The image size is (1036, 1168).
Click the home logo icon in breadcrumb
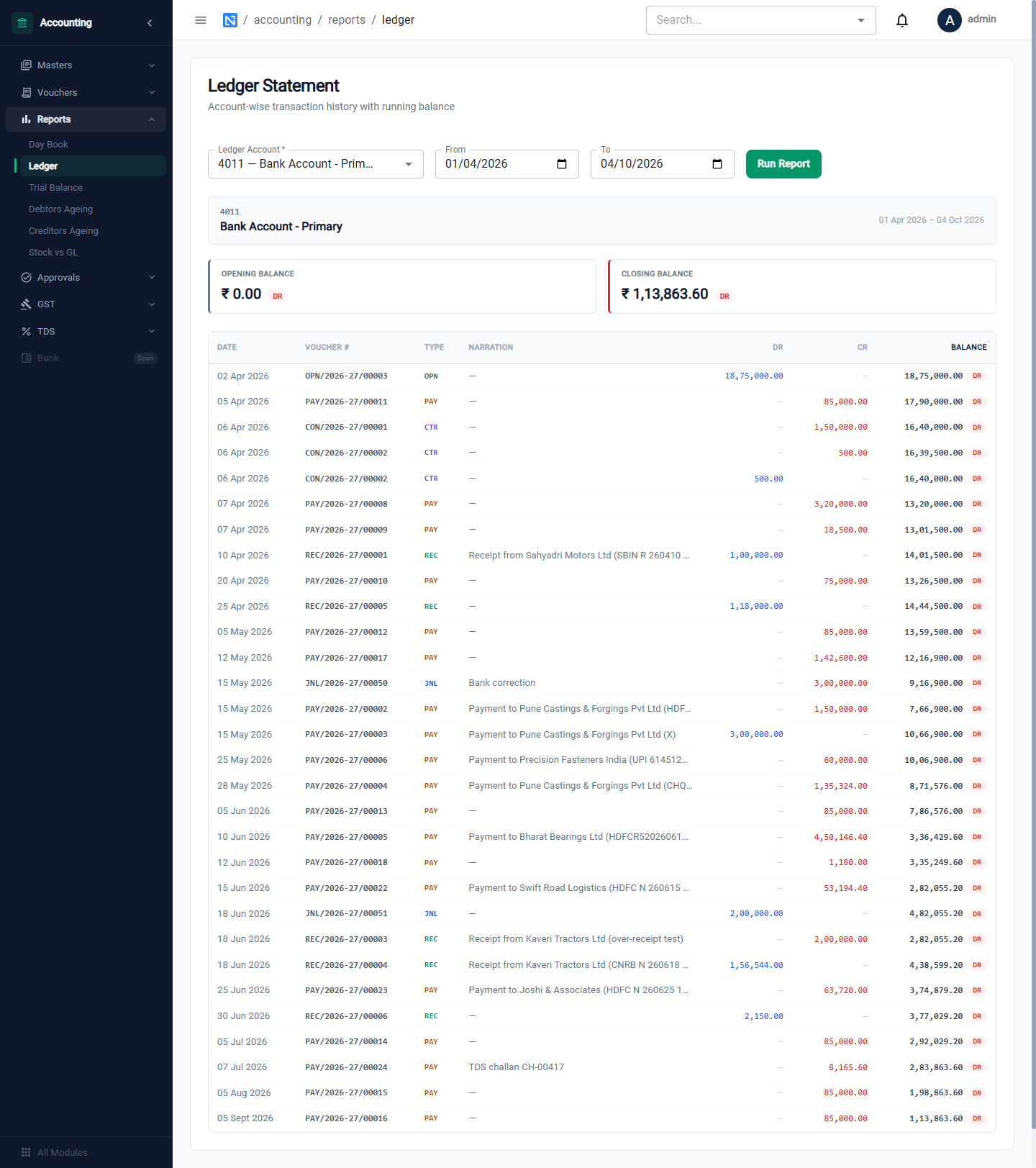coord(230,20)
